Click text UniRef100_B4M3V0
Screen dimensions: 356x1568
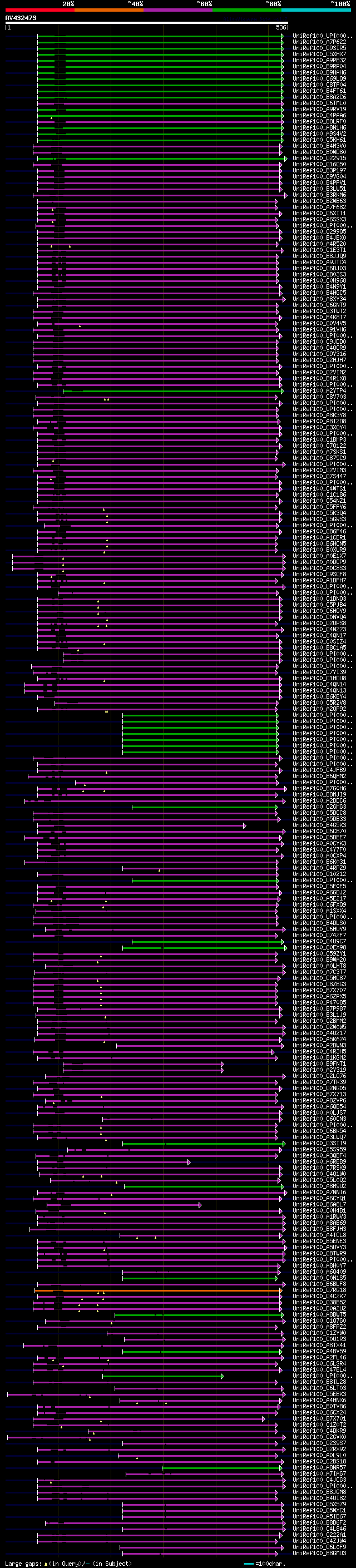tap(319, 146)
